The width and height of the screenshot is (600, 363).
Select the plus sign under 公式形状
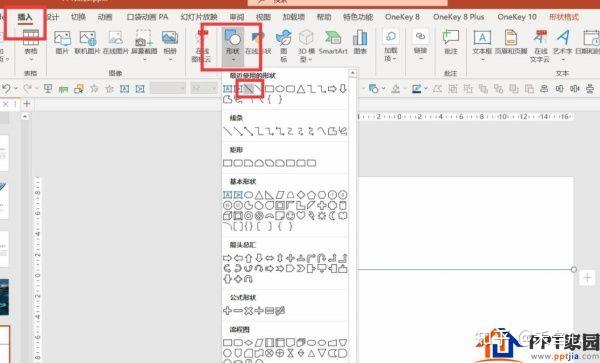pyautogui.click(x=227, y=311)
